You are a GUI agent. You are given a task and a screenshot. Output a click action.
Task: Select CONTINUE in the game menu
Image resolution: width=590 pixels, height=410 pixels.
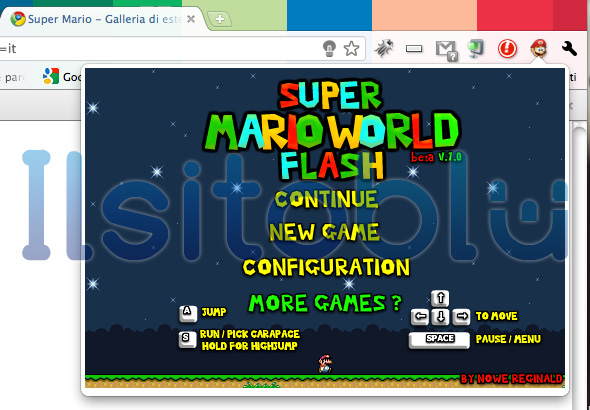click(326, 199)
